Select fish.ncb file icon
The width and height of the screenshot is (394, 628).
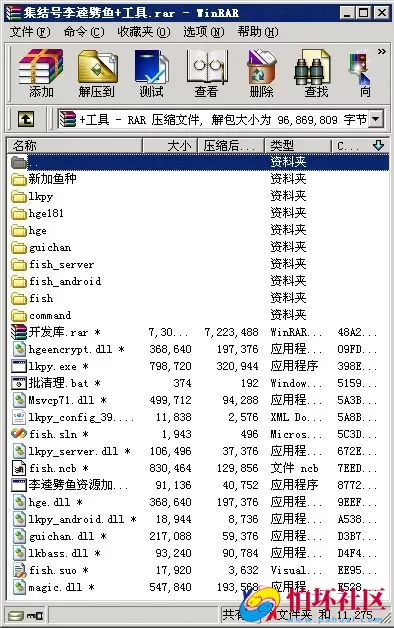(x=19, y=468)
